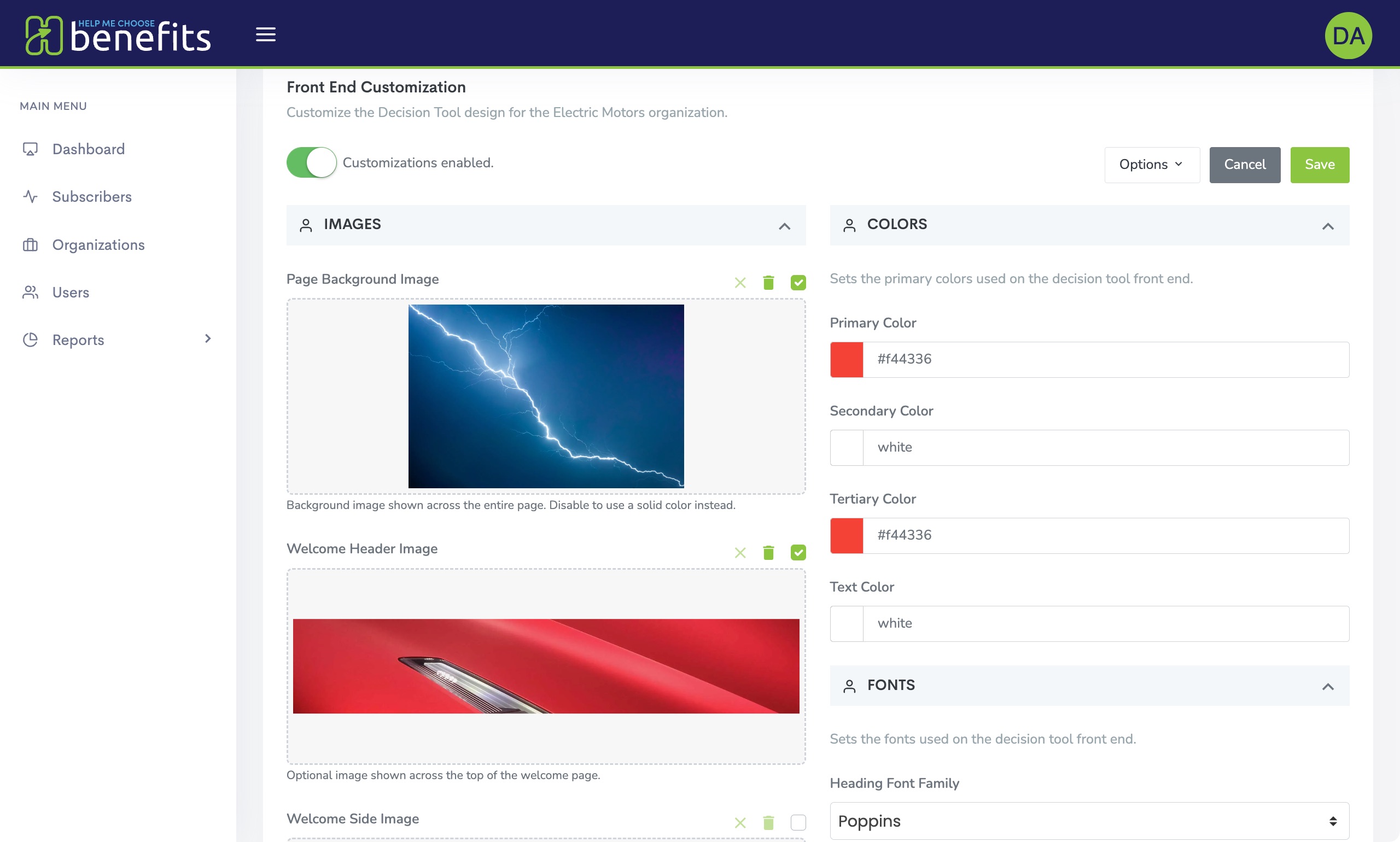1400x842 pixels.
Task: Collapse the IMAGES section chevron
Action: (784, 226)
